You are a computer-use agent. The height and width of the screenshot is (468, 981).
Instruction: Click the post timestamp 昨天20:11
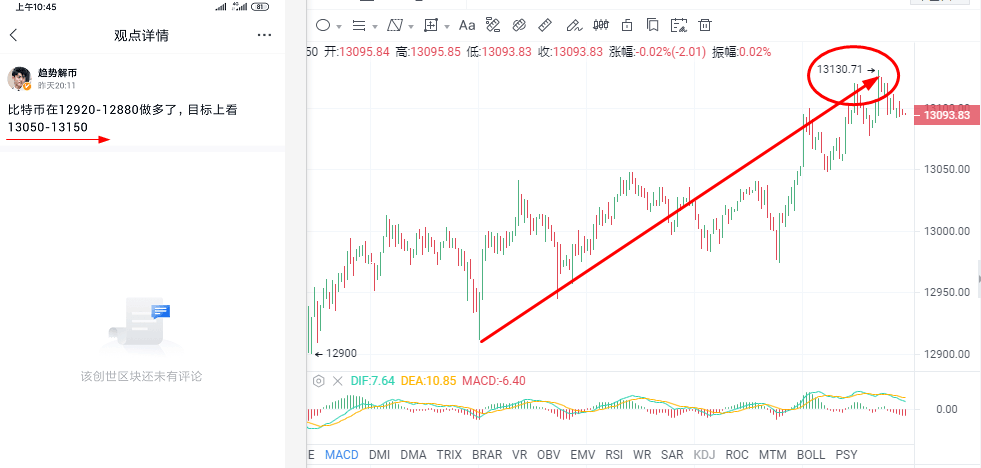pyautogui.click(x=57, y=85)
